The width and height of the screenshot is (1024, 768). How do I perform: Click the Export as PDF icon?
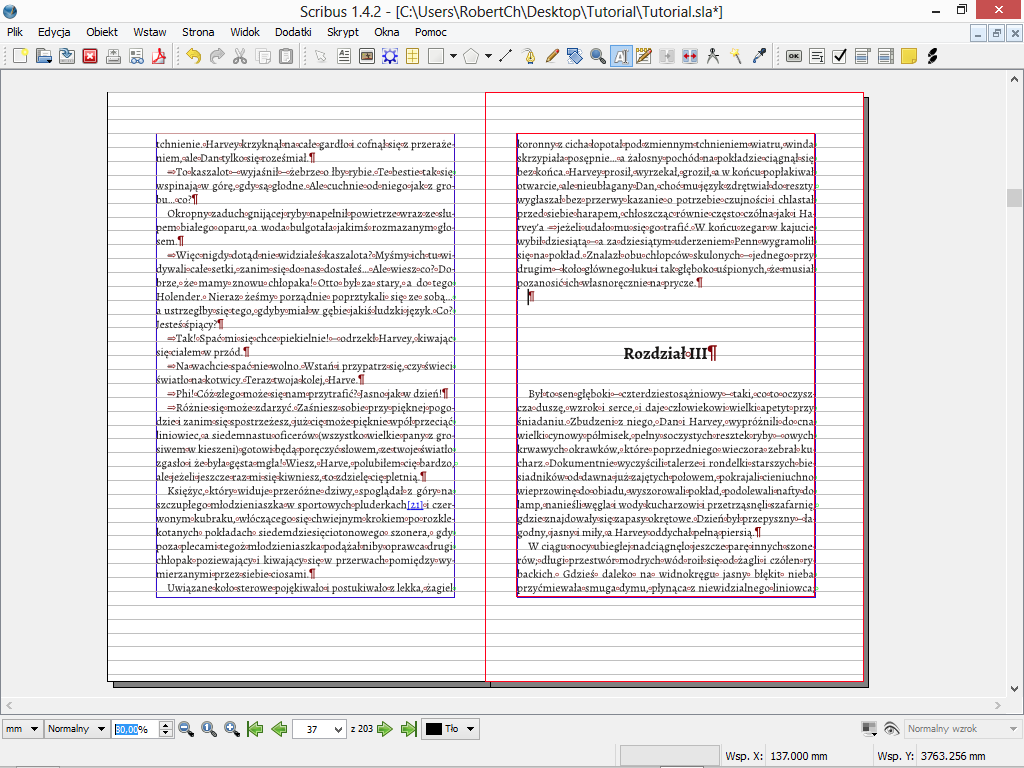point(158,56)
